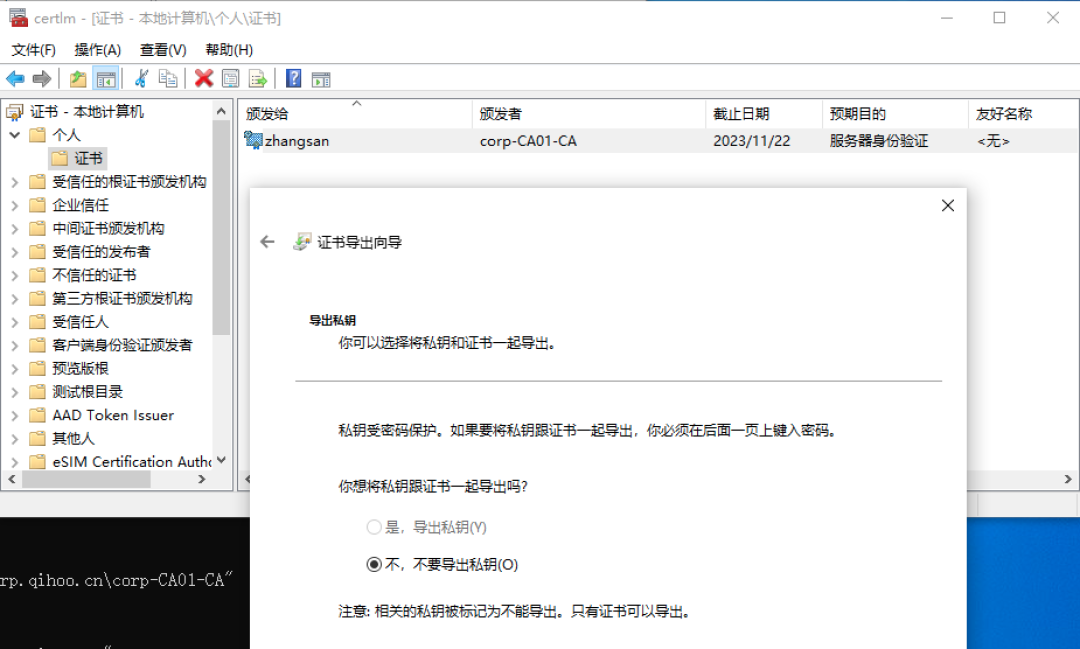The height and width of the screenshot is (649, 1080).
Task: Click the 证书 - 本地计算机 root node icon
Action: 14,112
